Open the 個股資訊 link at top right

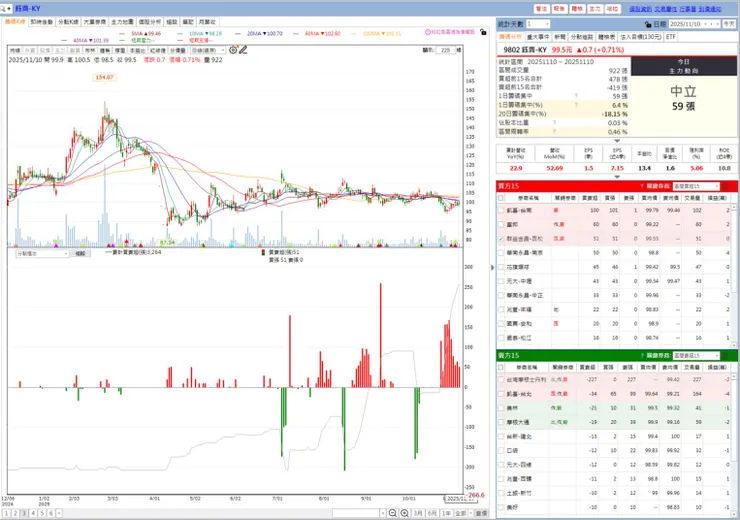pos(640,9)
